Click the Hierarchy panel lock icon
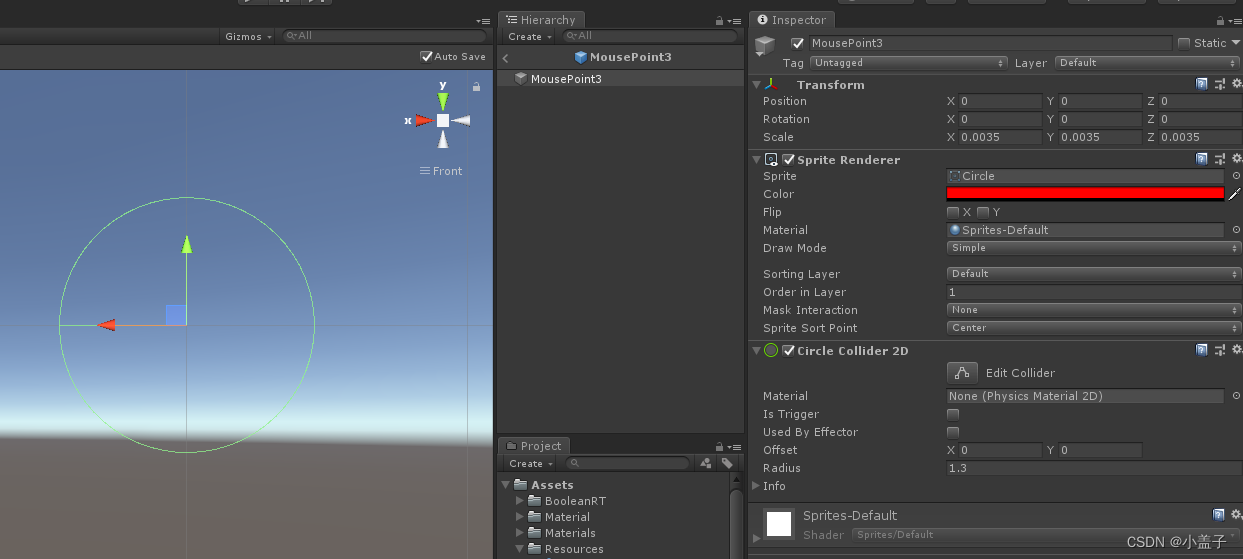The image size is (1243, 559). tap(719, 21)
